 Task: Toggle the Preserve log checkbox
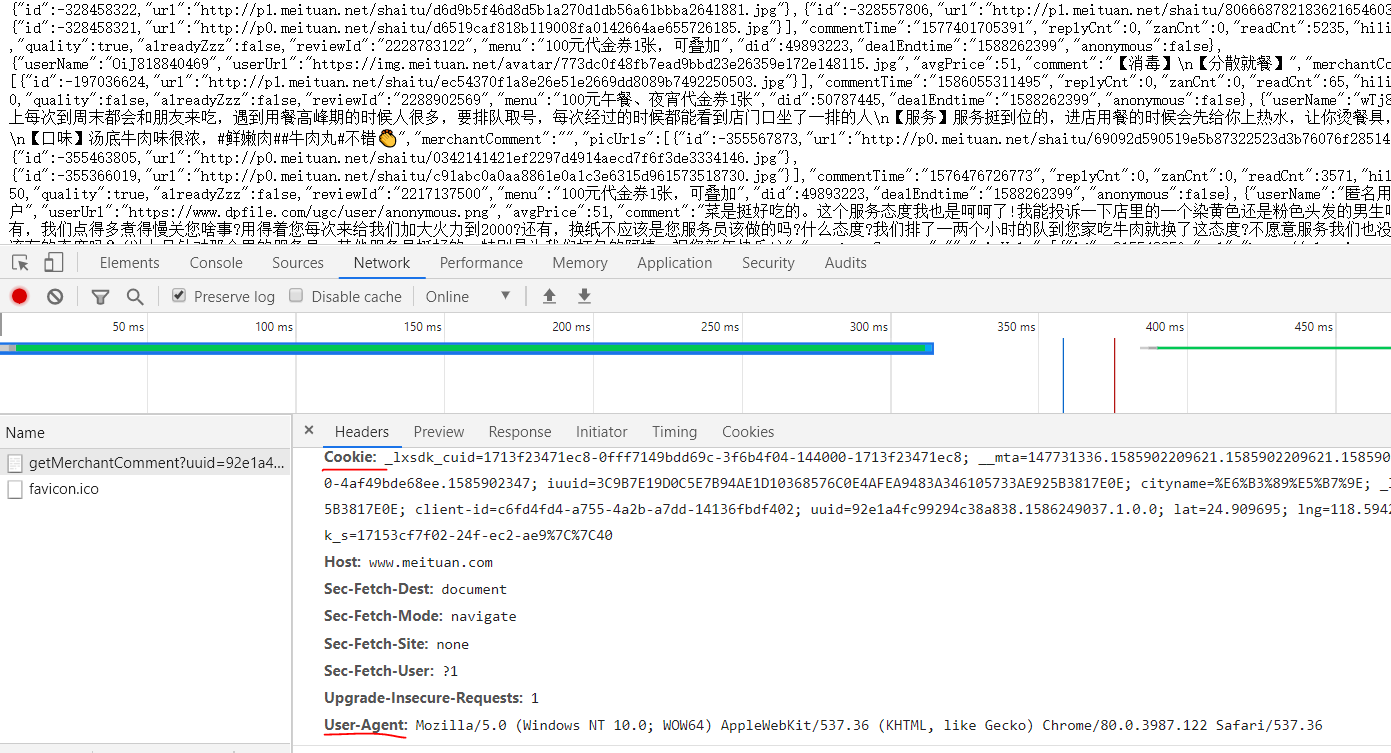(x=179, y=296)
